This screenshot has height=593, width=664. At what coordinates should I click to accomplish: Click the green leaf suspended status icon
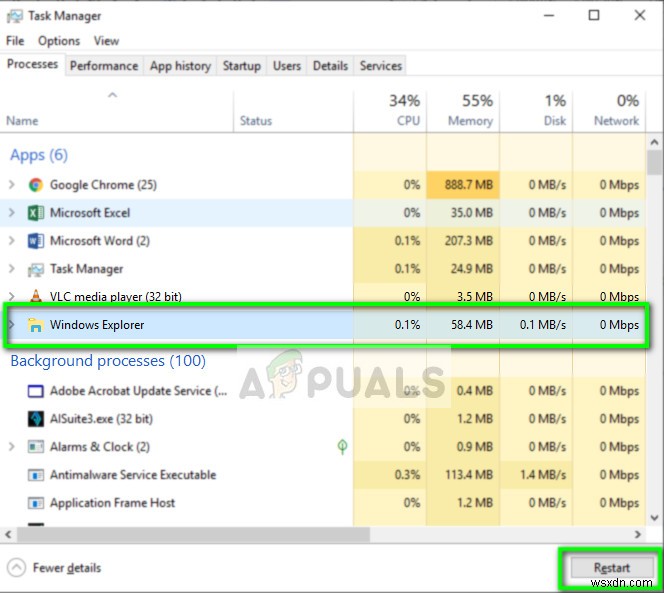(342, 446)
